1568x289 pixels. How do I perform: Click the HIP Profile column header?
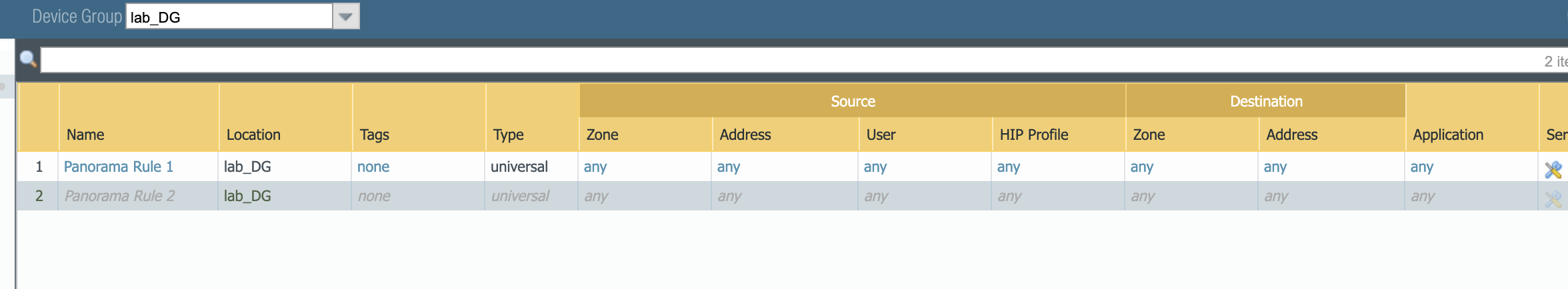tap(1034, 135)
